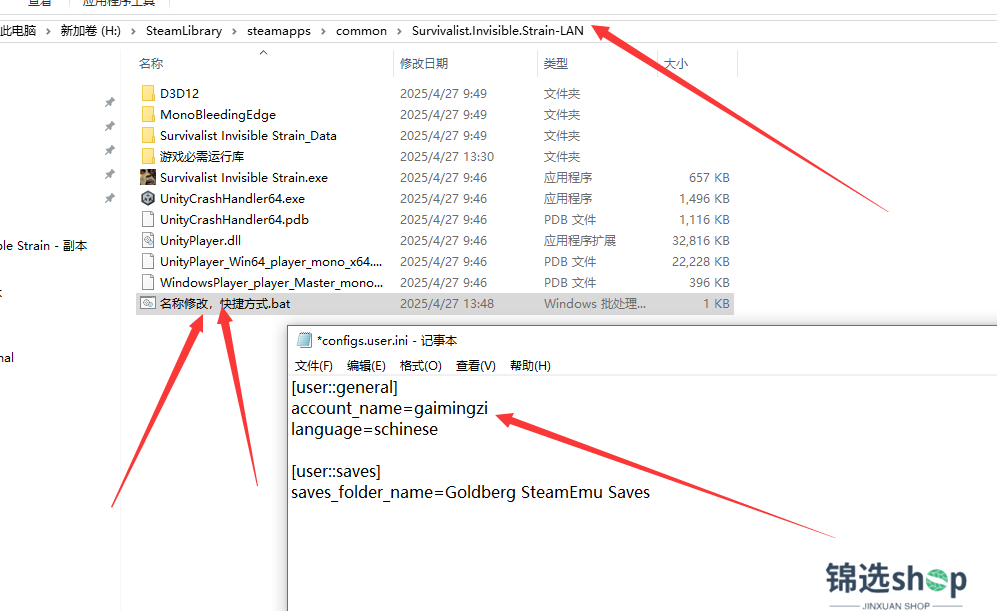Open the 文件(F) menu in Notepad
The image size is (997, 611).
coord(313,366)
